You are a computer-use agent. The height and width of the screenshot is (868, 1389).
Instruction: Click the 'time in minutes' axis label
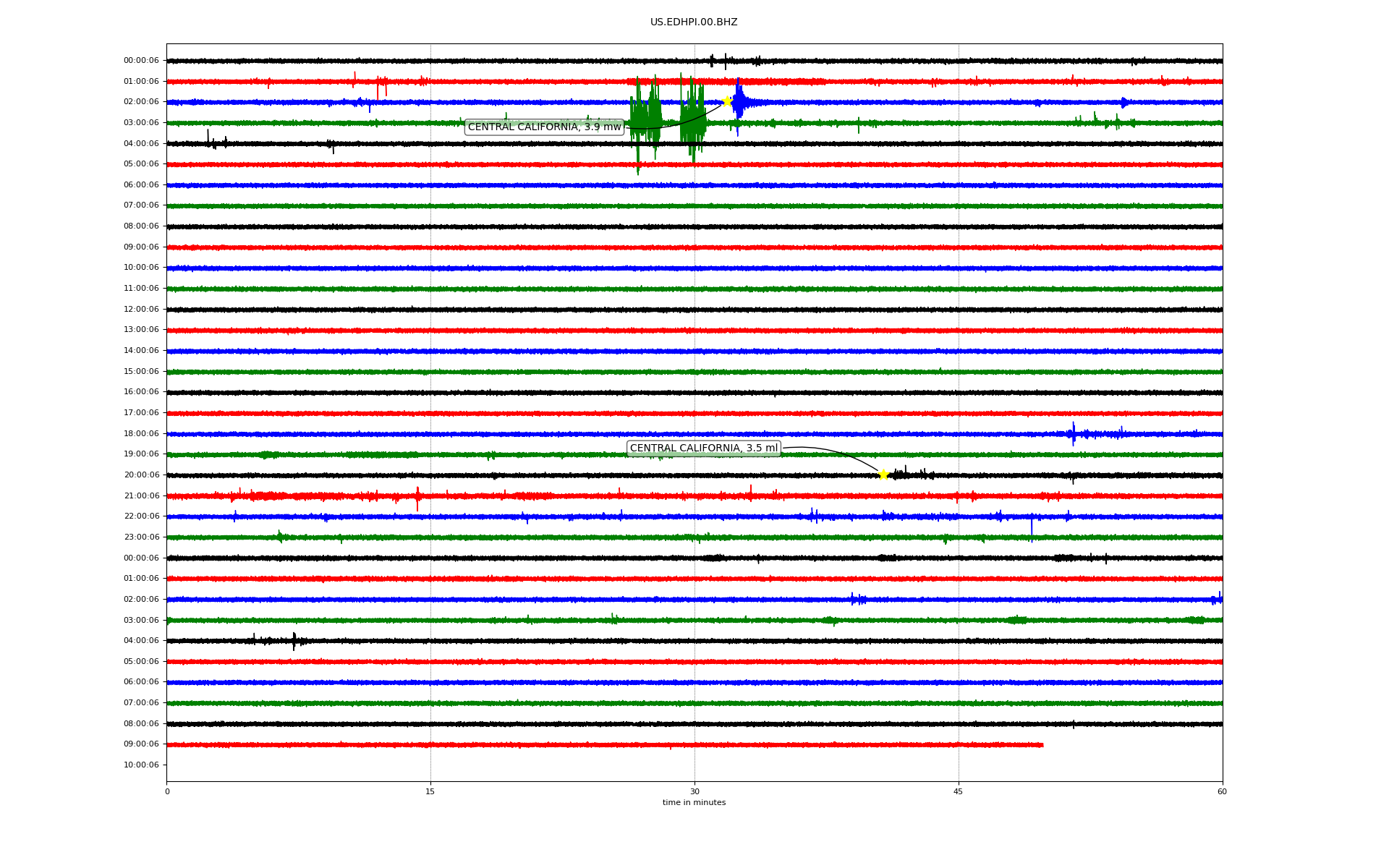click(693, 802)
